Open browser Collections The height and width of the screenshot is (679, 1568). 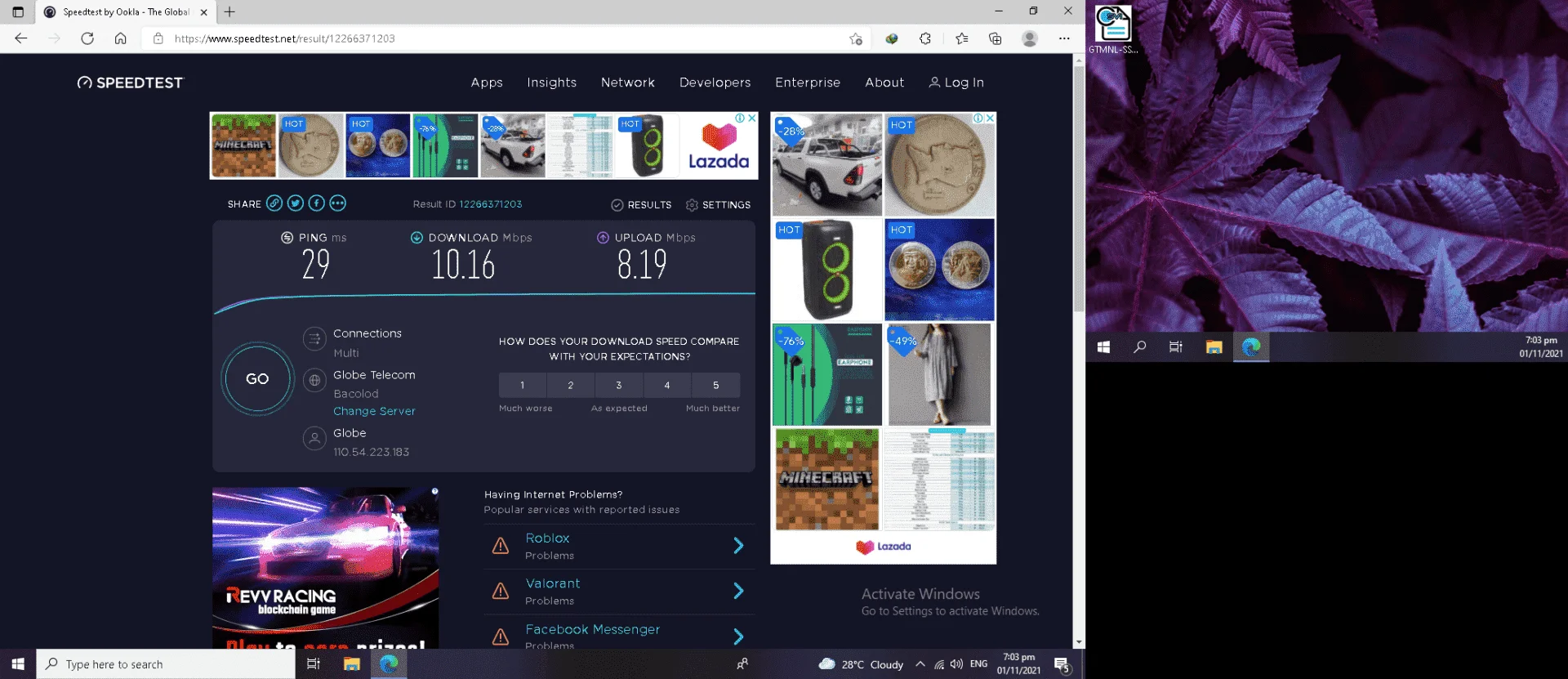995,38
